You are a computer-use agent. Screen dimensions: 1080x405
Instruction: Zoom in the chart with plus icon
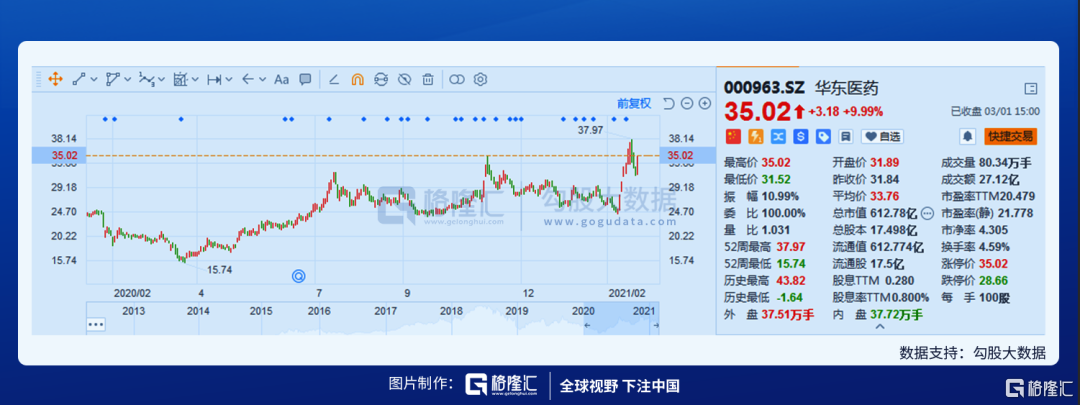coord(705,103)
